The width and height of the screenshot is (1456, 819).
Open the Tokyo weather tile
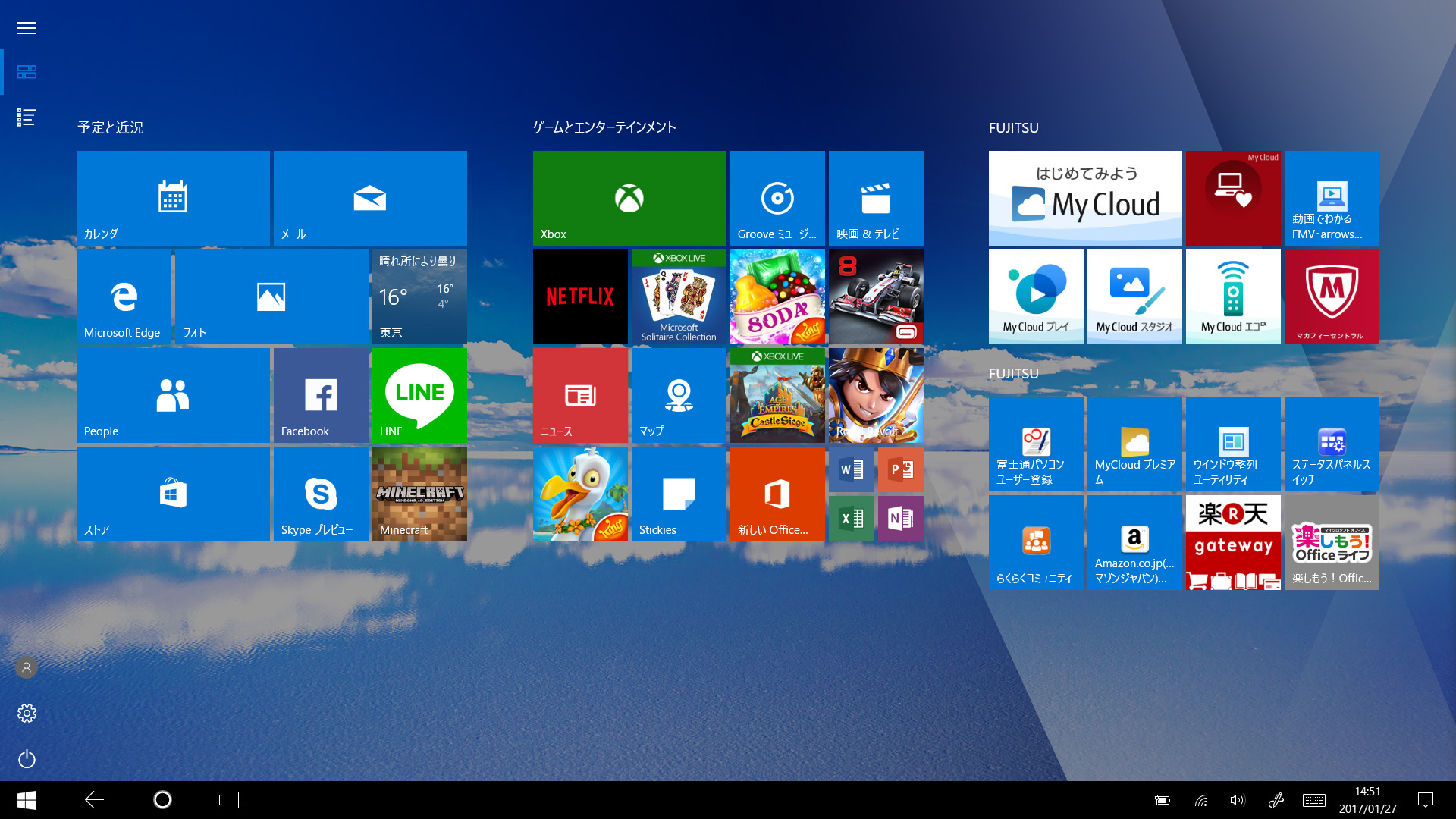(419, 297)
